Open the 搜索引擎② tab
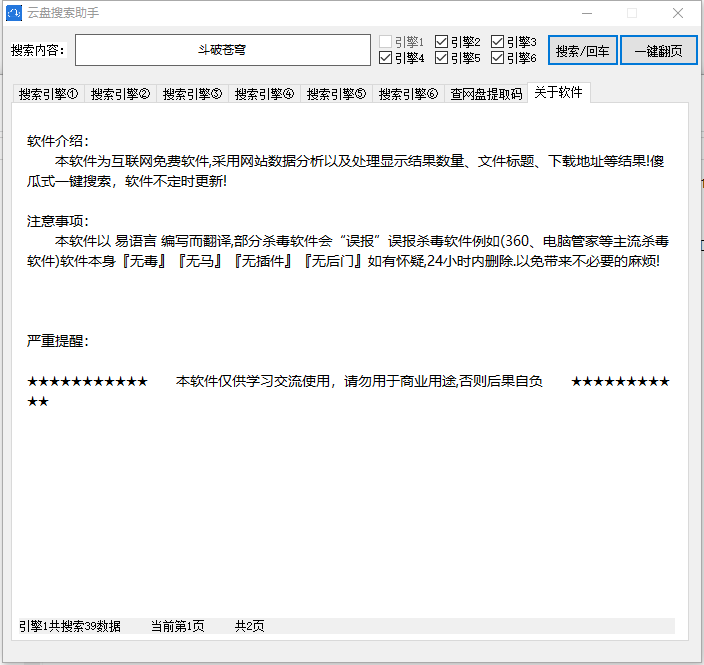The width and height of the screenshot is (704, 665). [120, 94]
